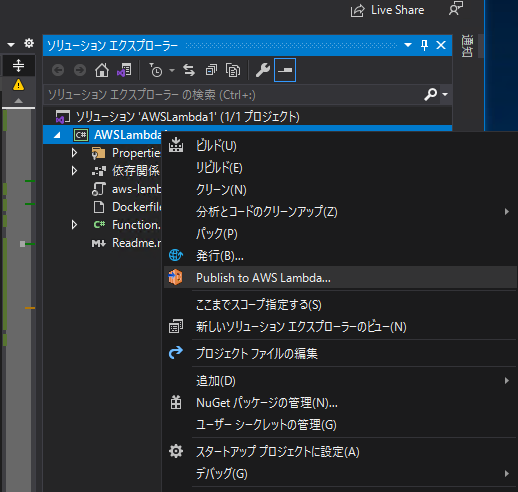Click the Live Share button

point(387,10)
